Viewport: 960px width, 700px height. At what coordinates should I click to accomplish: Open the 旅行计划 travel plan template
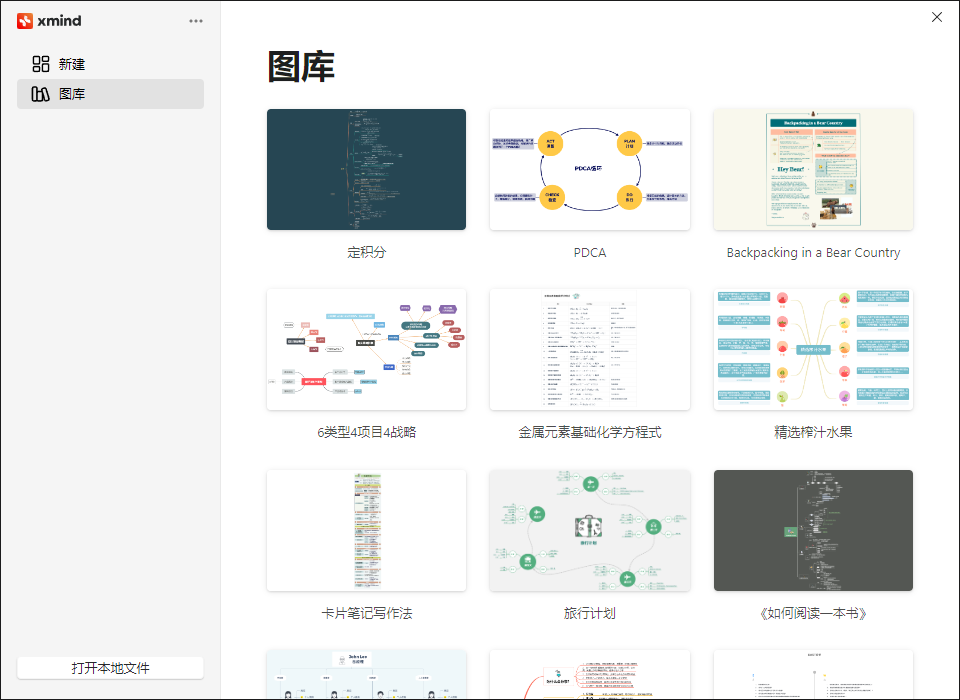pos(590,530)
